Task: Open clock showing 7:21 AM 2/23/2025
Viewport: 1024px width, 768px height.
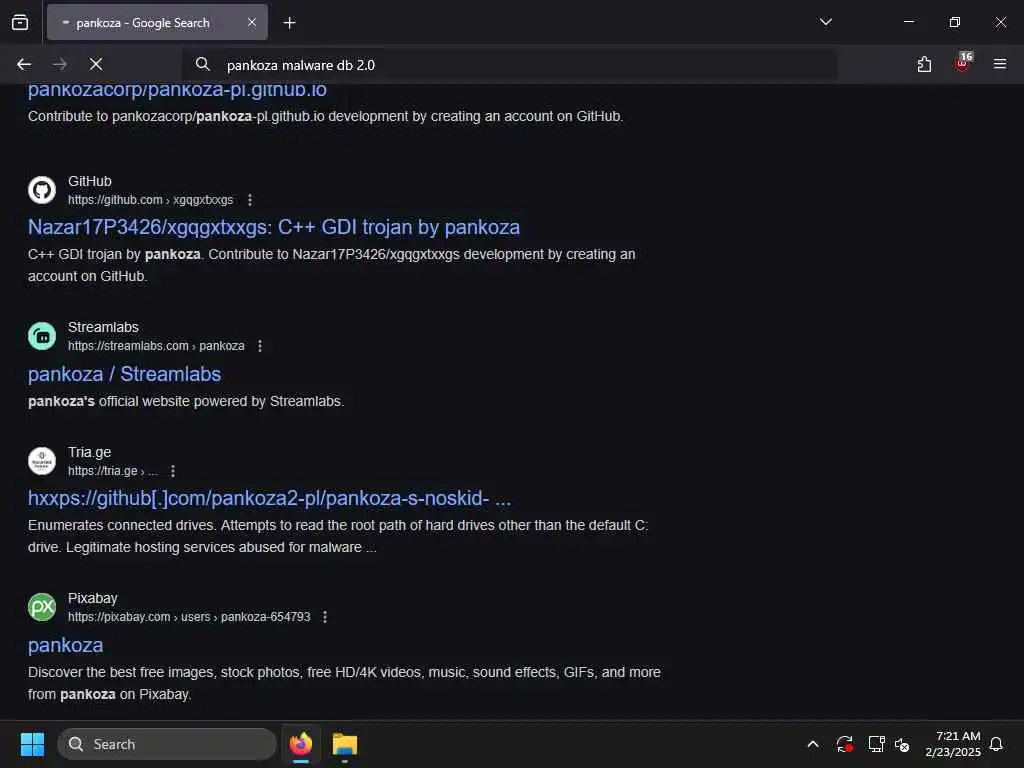Action: 953,744
